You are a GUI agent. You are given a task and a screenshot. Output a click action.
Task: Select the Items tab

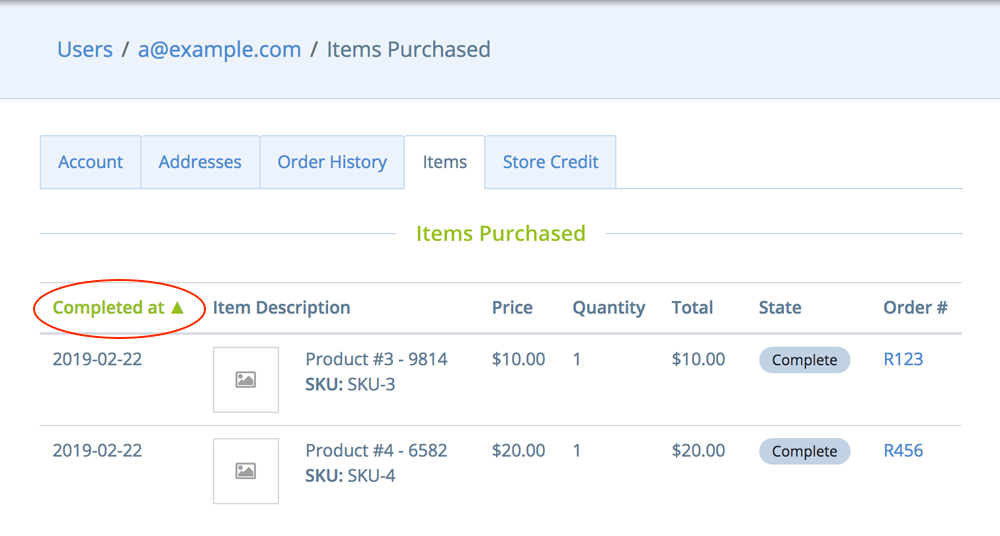(445, 162)
